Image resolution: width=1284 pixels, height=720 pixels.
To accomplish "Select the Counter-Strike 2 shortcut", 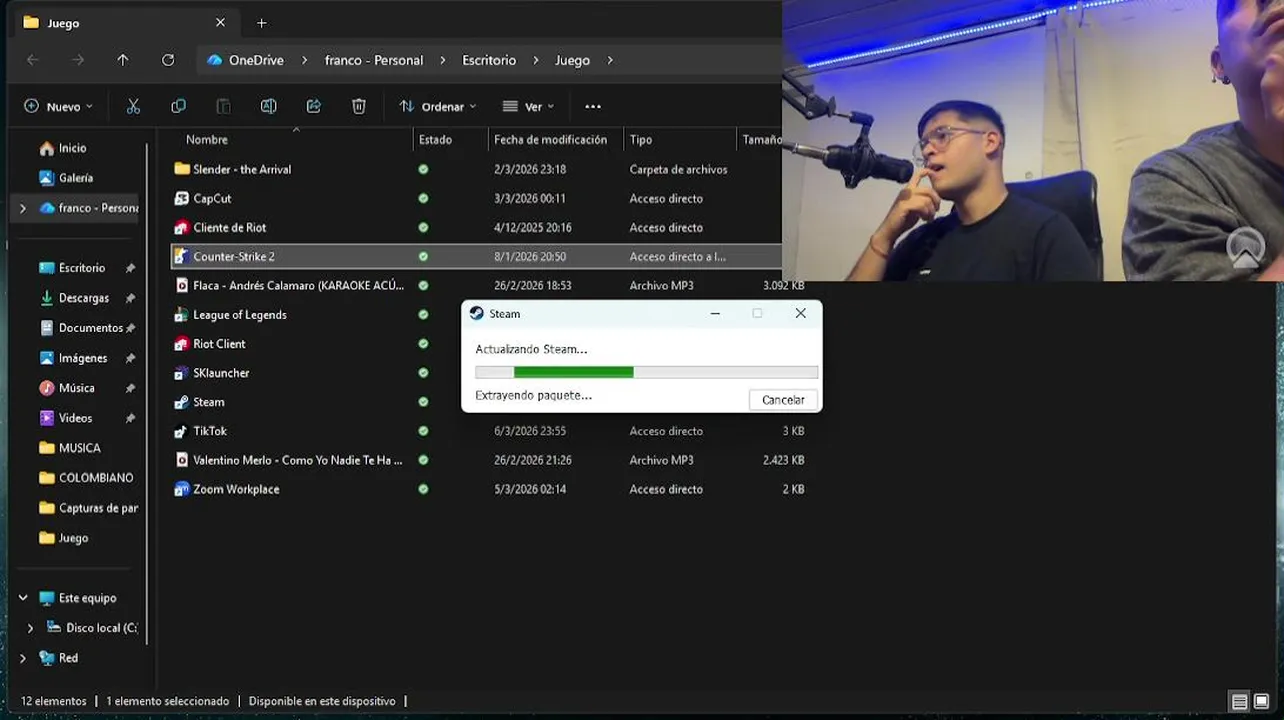I will tap(477, 256).
